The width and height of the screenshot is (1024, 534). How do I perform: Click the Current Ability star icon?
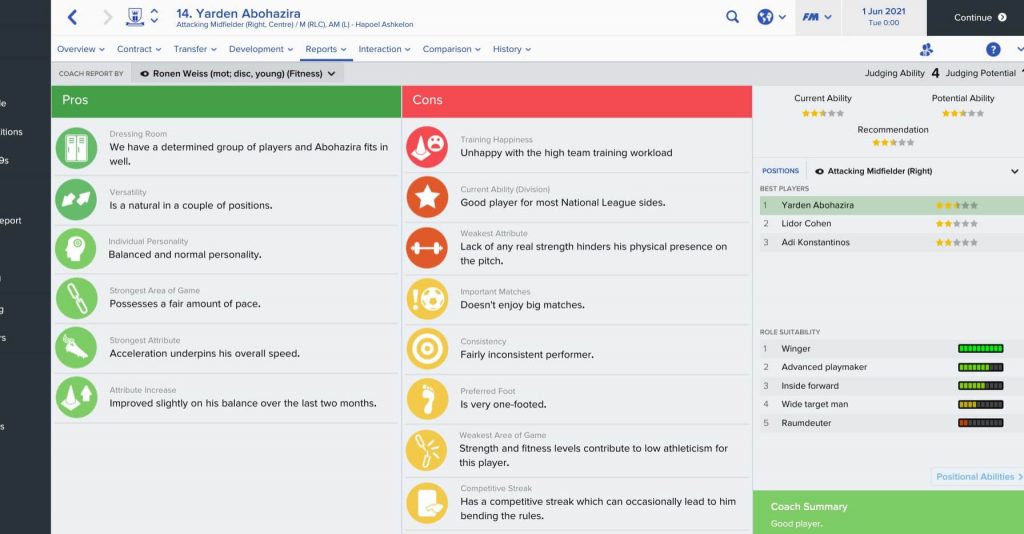(x=427, y=197)
